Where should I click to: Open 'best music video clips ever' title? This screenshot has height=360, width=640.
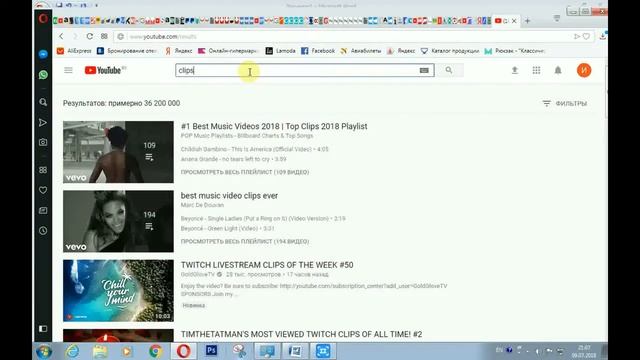pos(229,196)
